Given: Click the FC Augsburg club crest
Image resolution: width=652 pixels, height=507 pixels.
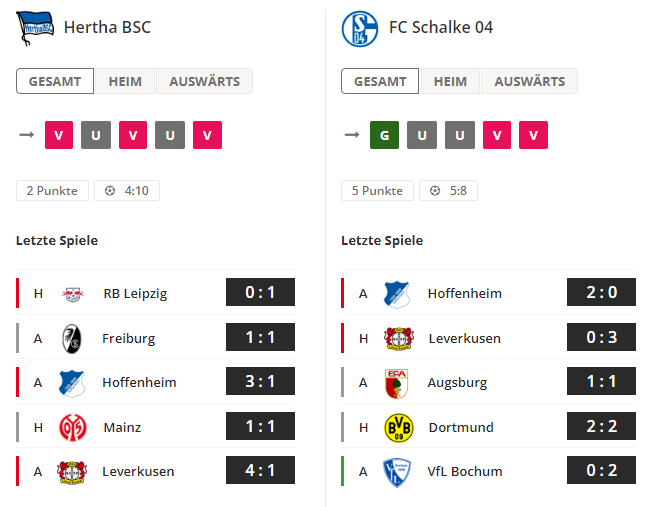Looking at the screenshot, I should click(397, 383).
